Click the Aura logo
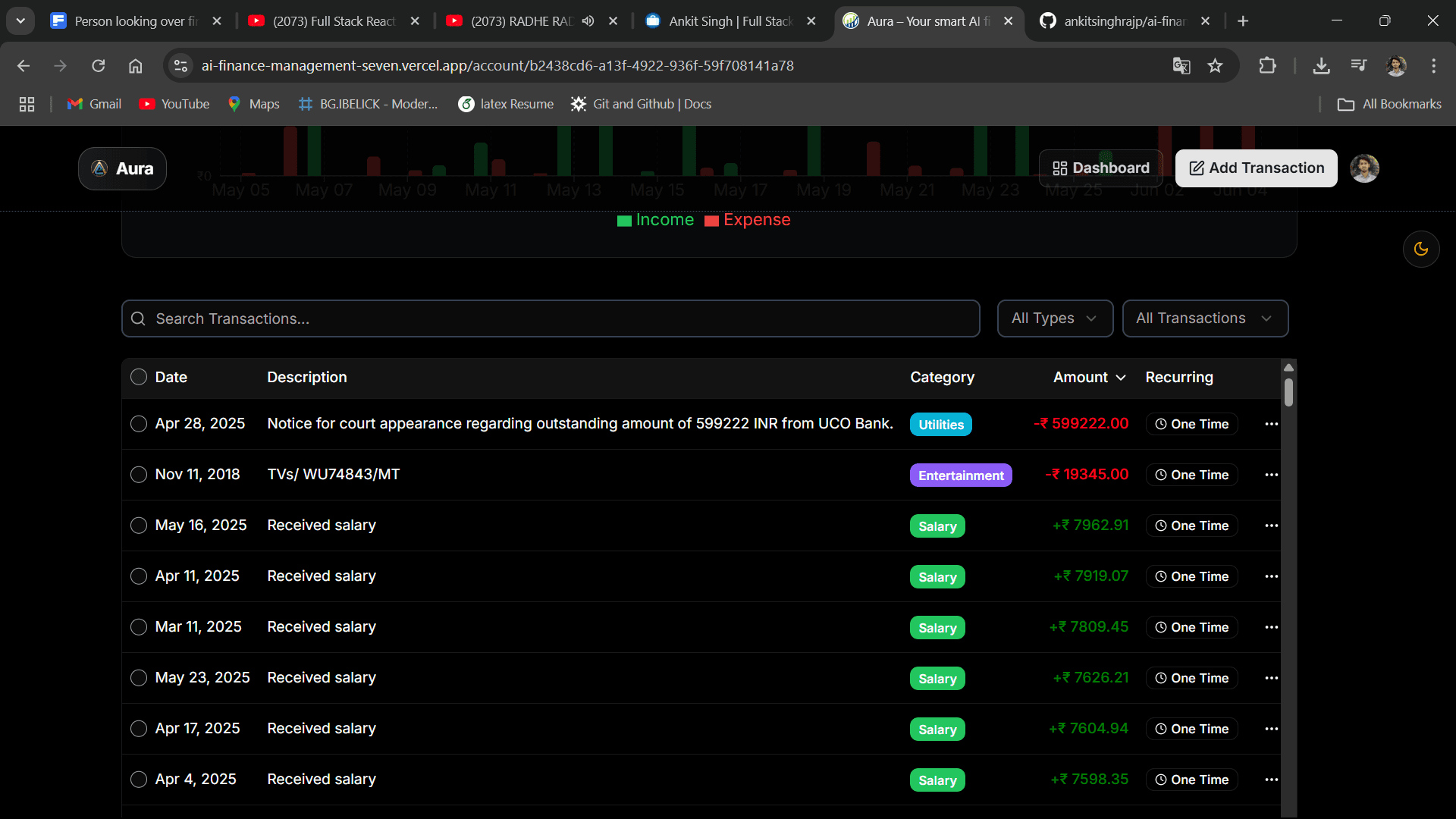1456x819 pixels. [122, 168]
